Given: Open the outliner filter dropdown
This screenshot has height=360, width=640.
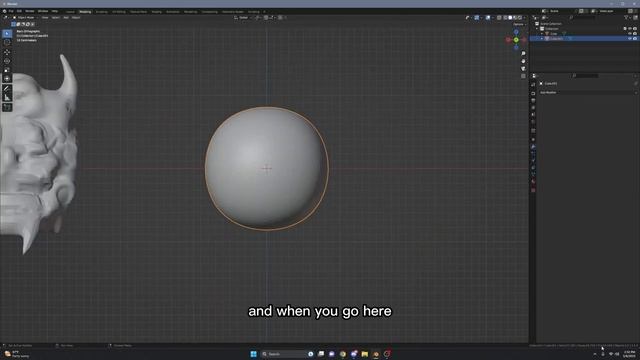Looking at the screenshot, I should 628,18.
